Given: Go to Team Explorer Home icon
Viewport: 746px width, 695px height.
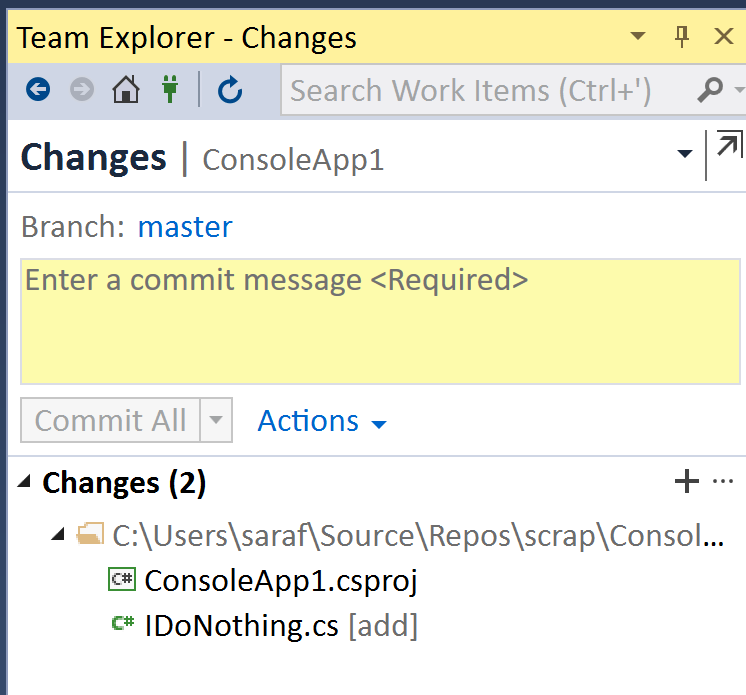Looking at the screenshot, I should 125,91.
